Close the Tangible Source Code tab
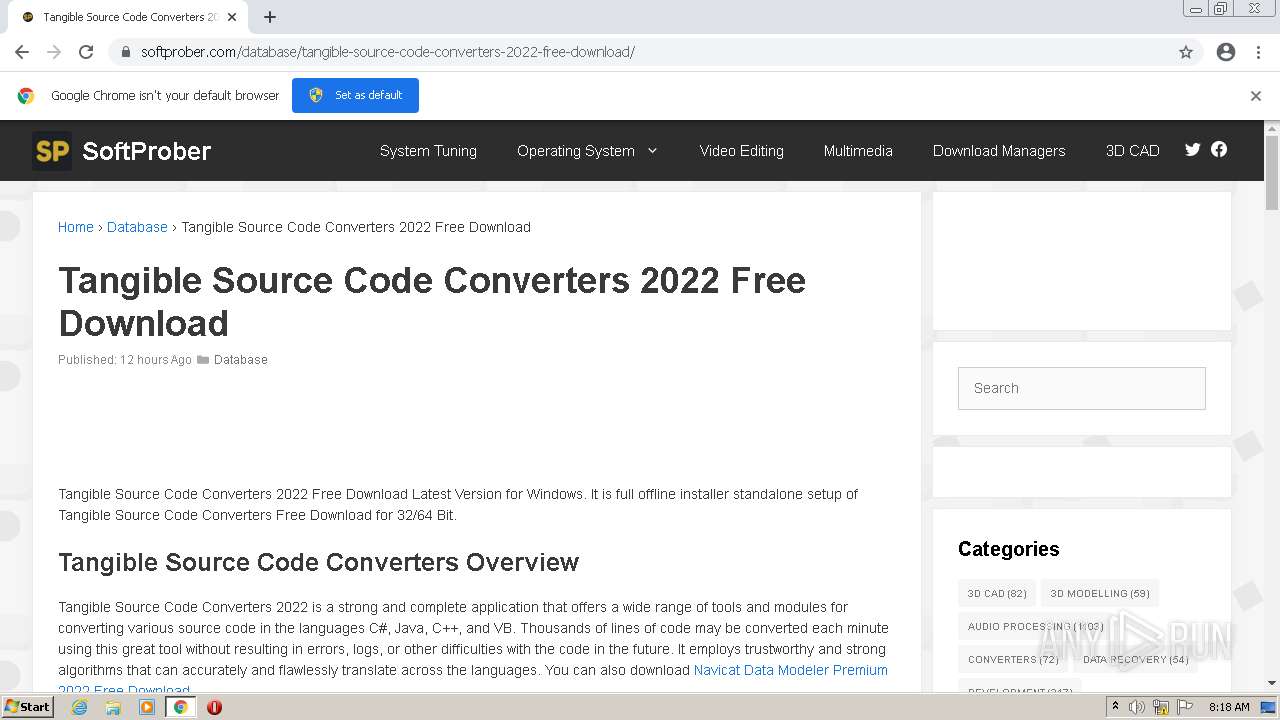Image resolution: width=1280 pixels, height=720 pixels. point(232,17)
